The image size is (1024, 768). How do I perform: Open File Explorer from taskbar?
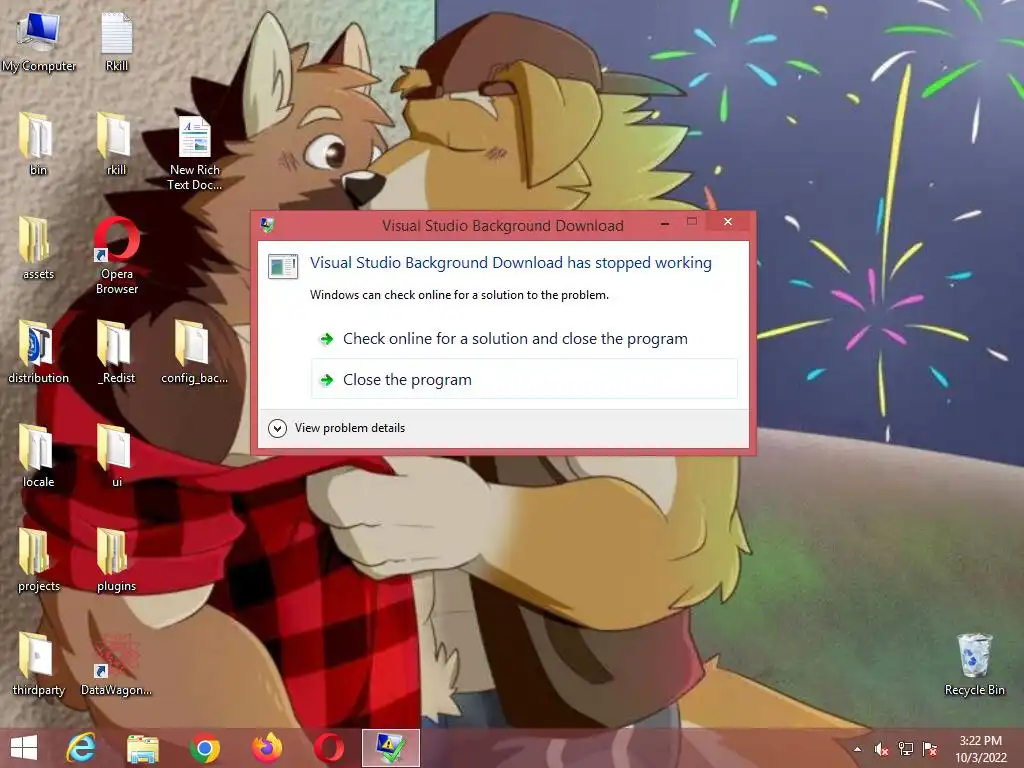(142, 748)
